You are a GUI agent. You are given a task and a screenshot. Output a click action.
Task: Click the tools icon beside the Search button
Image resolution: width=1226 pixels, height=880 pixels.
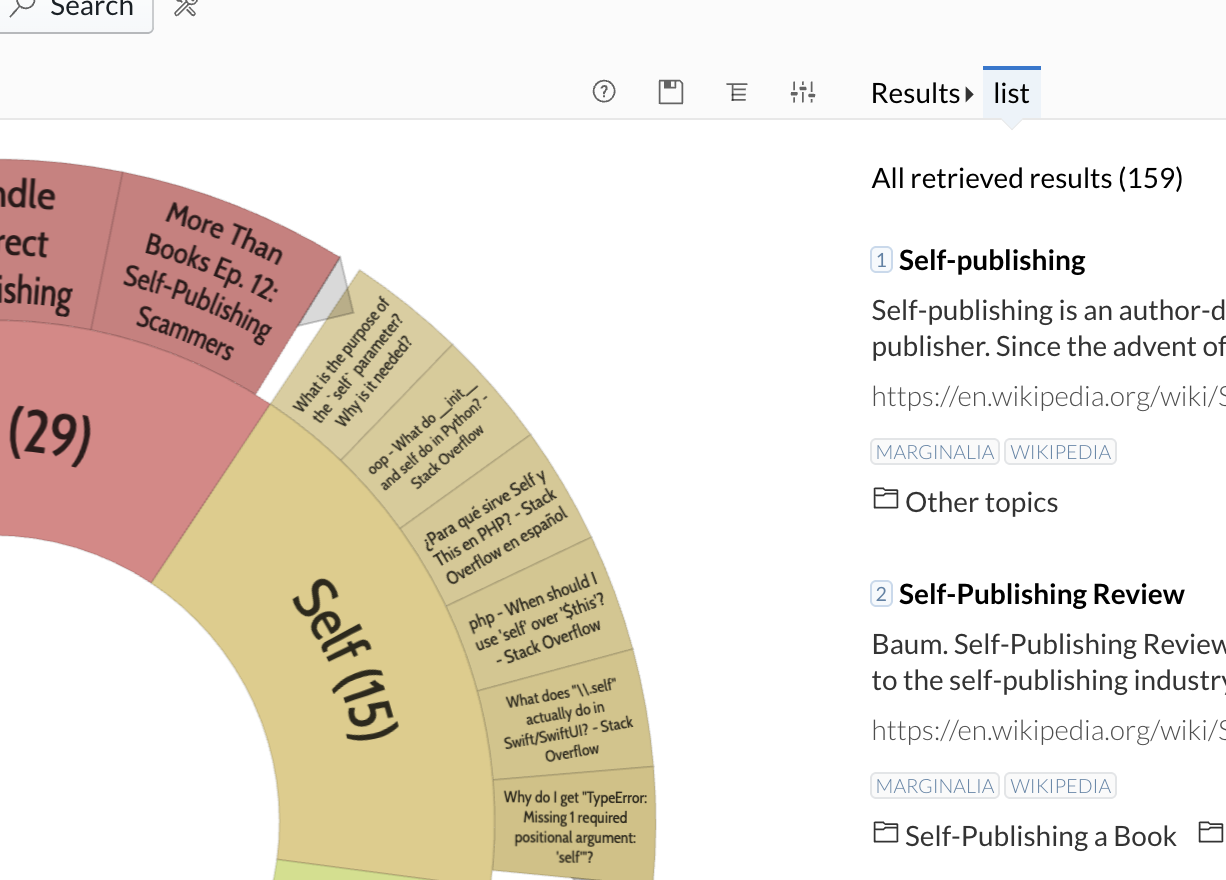click(x=185, y=8)
